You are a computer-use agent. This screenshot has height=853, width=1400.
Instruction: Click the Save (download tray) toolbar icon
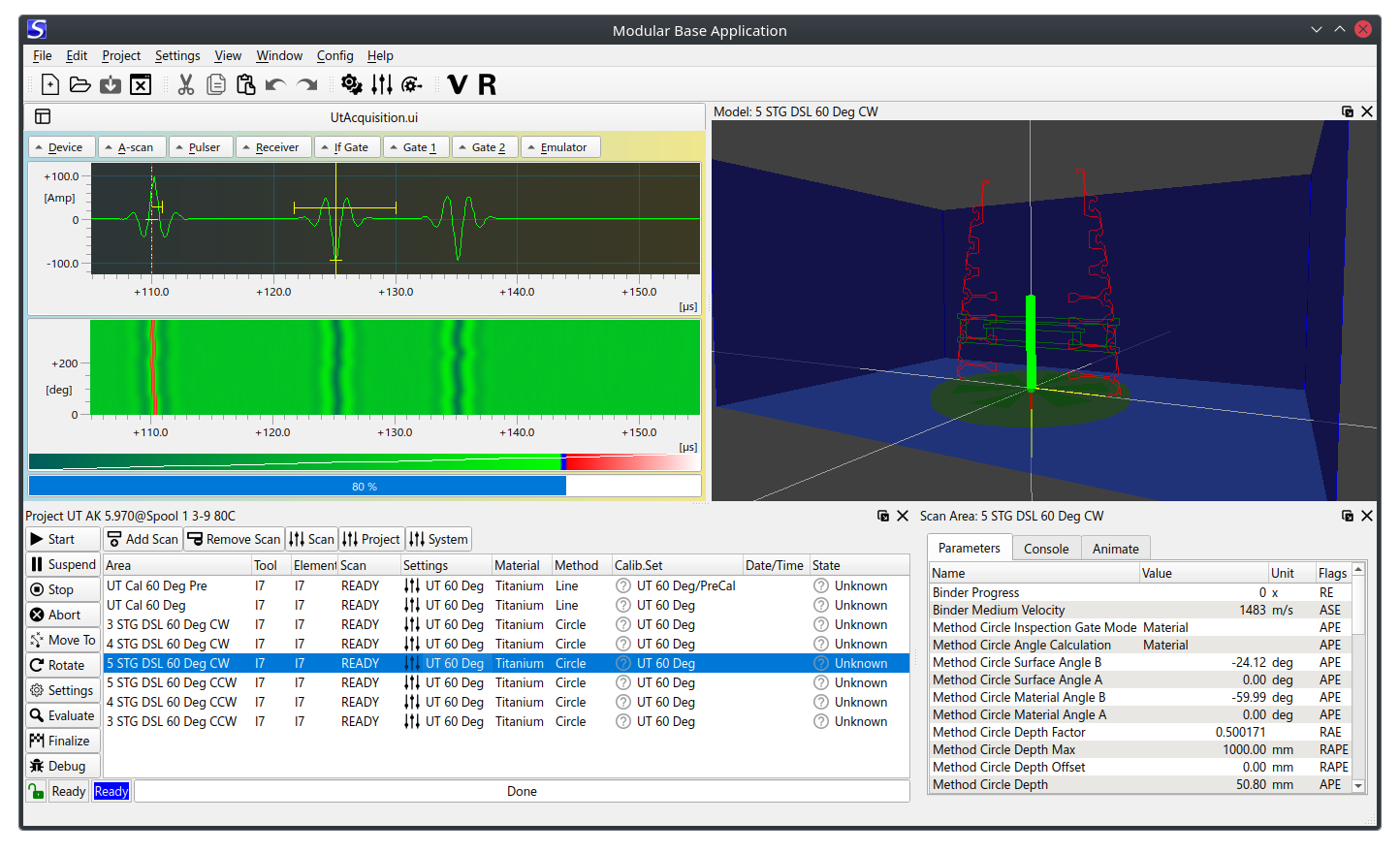click(x=111, y=85)
